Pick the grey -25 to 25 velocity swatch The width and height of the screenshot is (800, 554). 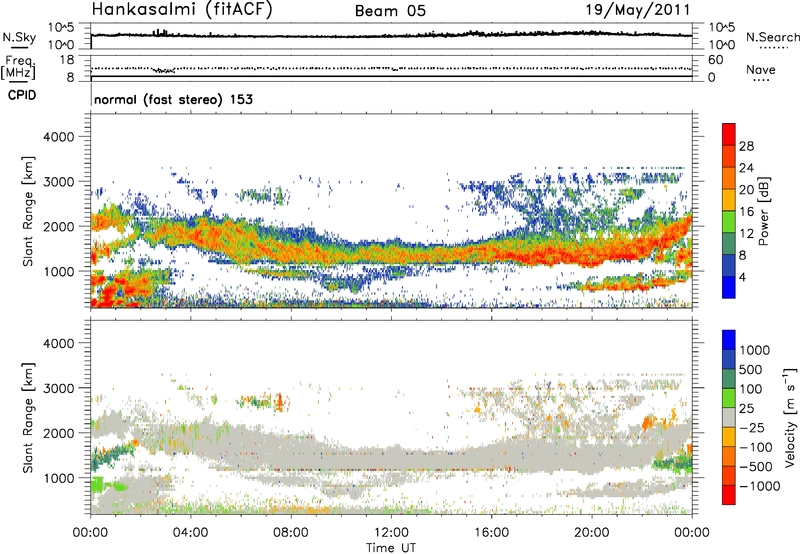click(729, 417)
